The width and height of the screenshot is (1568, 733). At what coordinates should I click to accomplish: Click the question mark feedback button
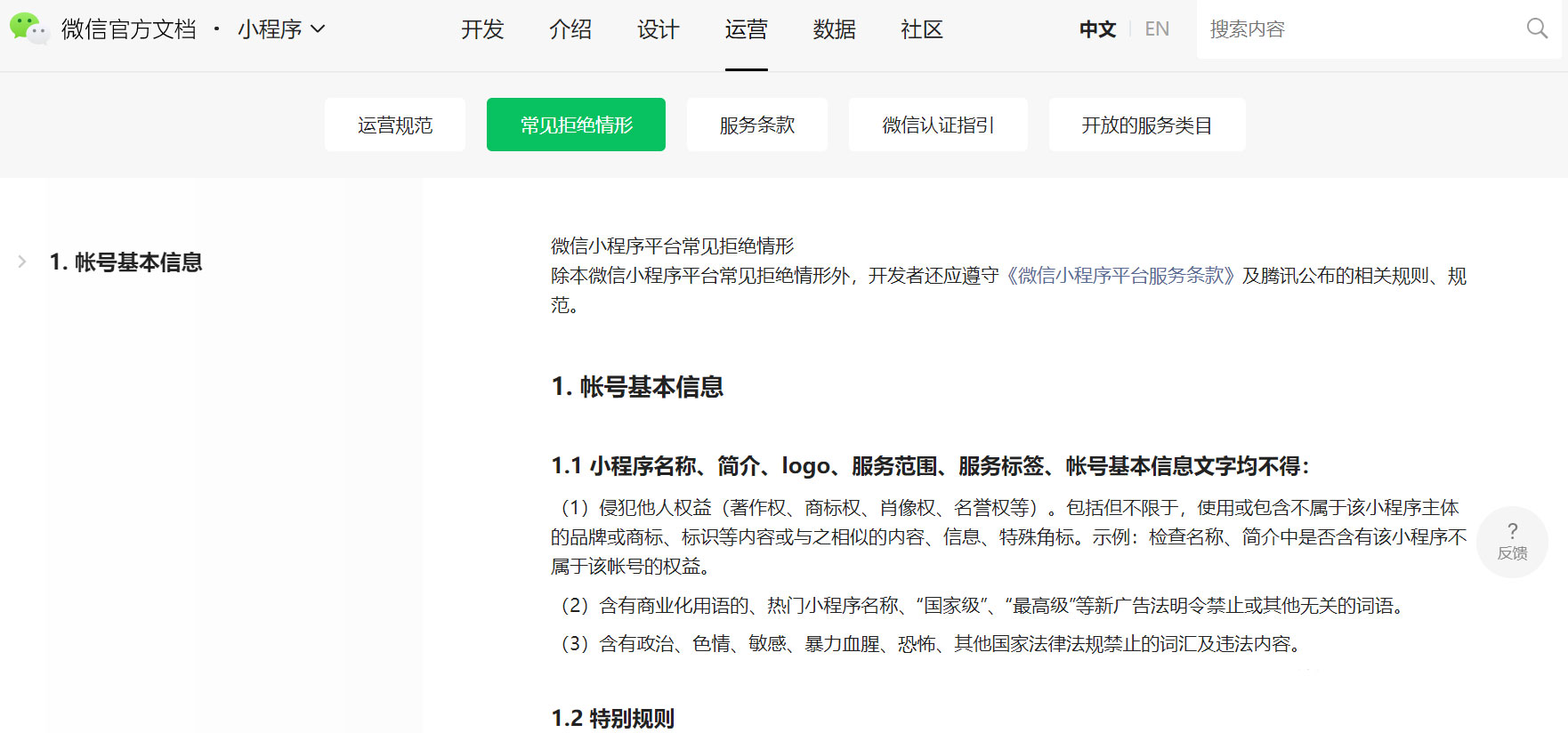[x=1512, y=542]
